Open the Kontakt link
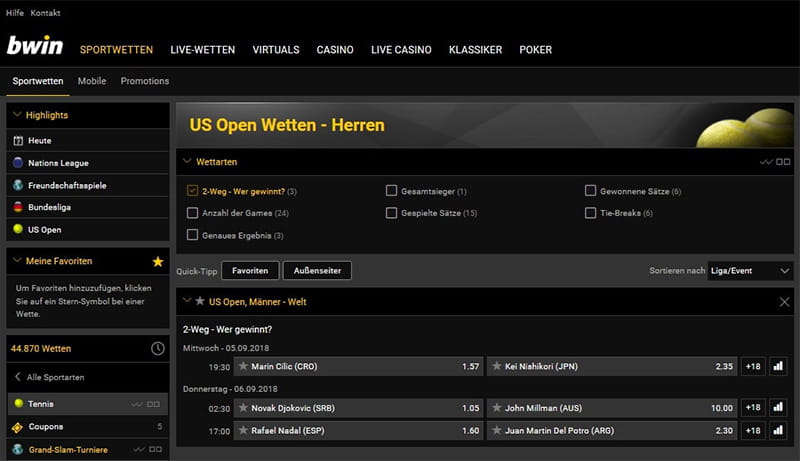Image resolution: width=800 pixels, height=461 pixels. pos(45,13)
